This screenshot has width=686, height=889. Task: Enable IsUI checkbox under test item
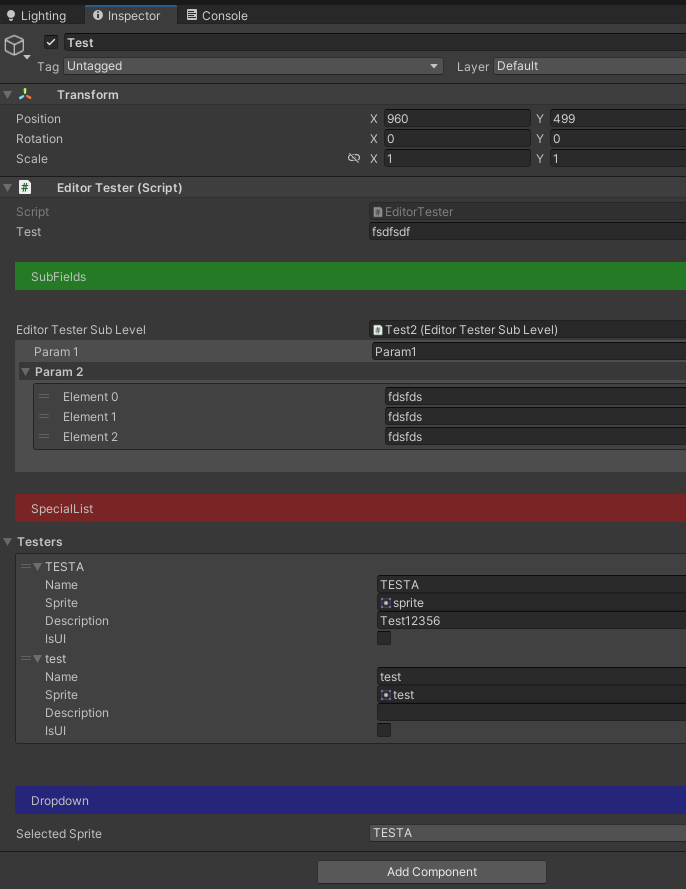click(384, 730)
